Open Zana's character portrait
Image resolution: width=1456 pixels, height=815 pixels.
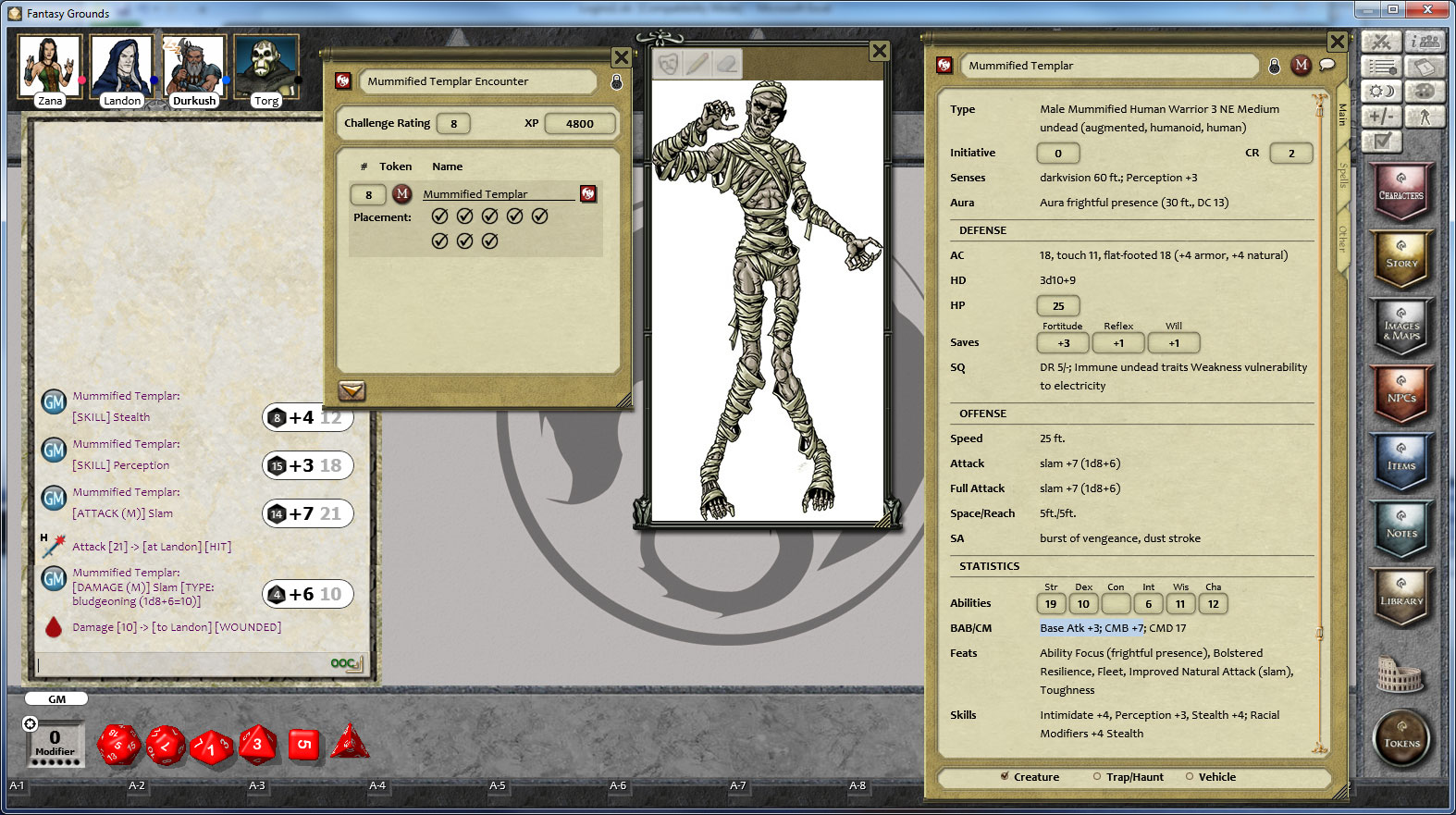[50, 67]
